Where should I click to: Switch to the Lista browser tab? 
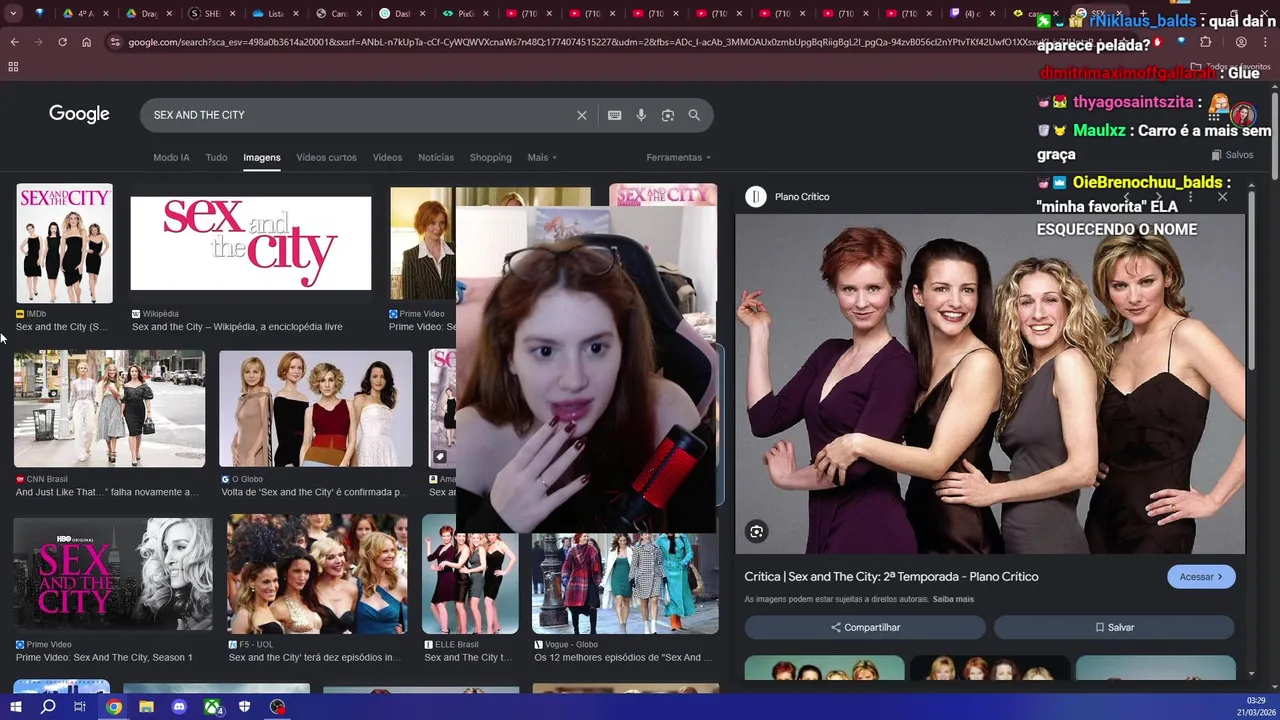pyautogui.click(x=273, y=14)
